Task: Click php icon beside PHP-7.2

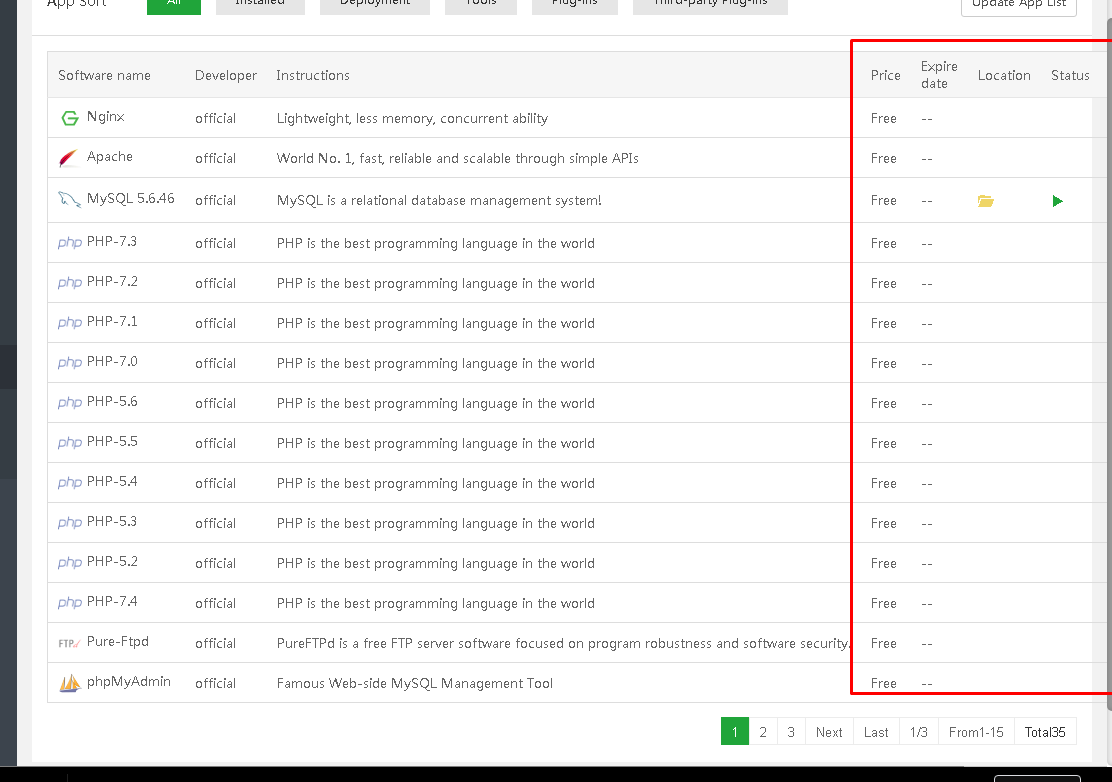Action: coord(70,282)
